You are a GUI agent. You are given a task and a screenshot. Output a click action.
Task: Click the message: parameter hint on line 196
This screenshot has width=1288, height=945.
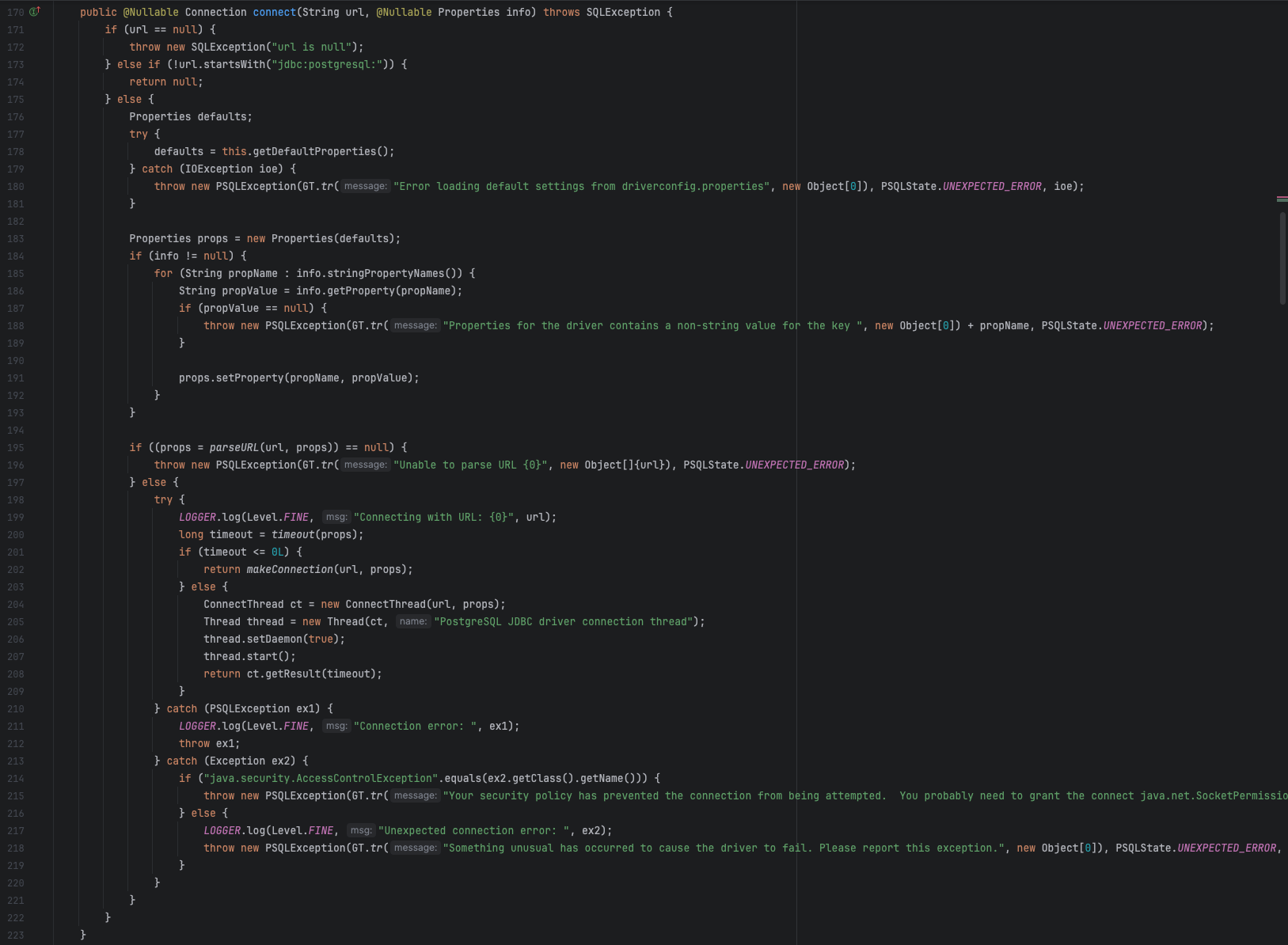pyautogui.click(x=364, y=465)
